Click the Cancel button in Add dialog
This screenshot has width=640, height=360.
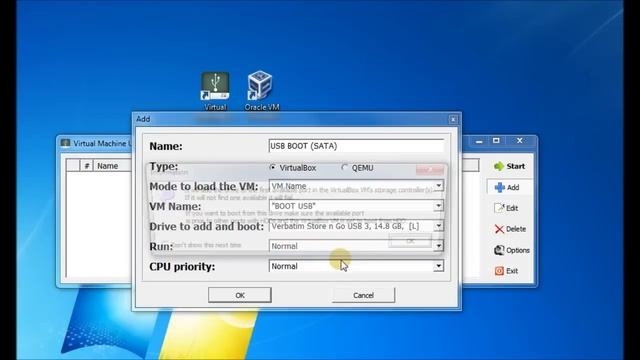(x=363, y=295)
